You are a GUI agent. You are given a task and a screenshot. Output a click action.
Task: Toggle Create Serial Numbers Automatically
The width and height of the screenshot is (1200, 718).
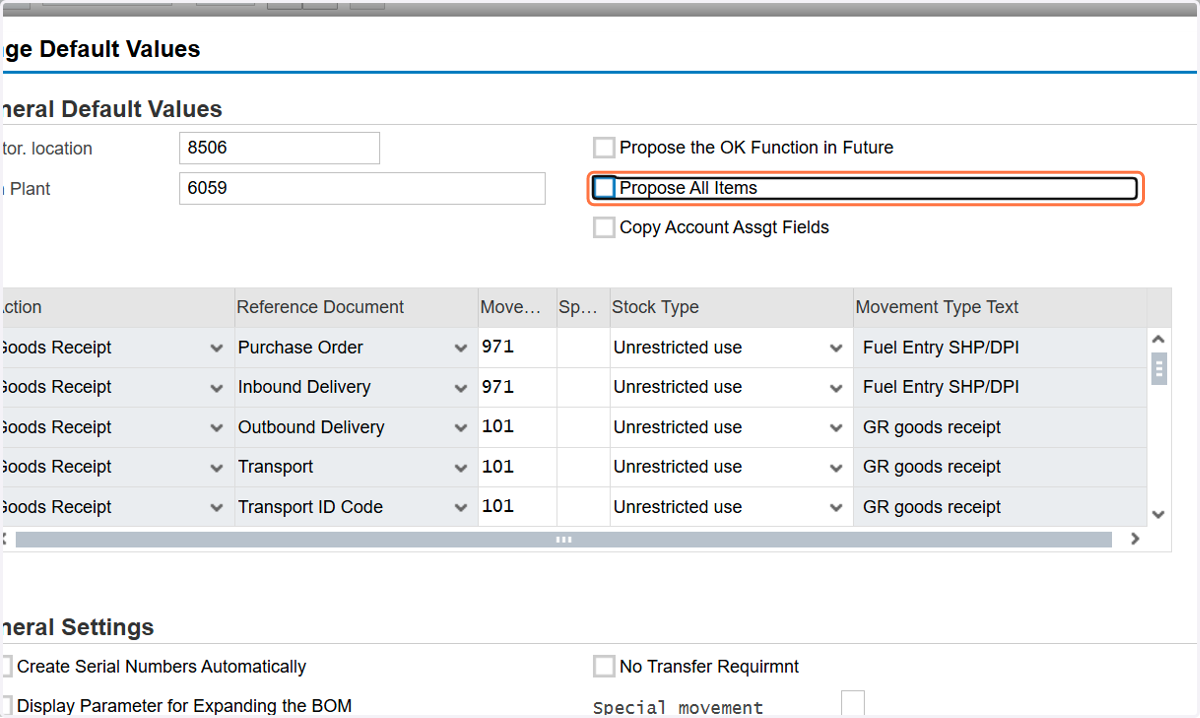pos(6,667)
